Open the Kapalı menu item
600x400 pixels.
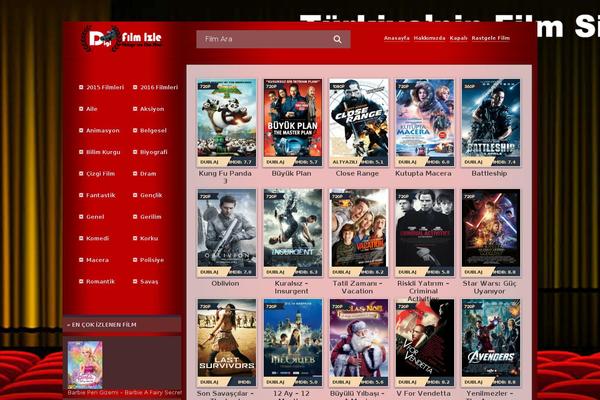point(458,38)
